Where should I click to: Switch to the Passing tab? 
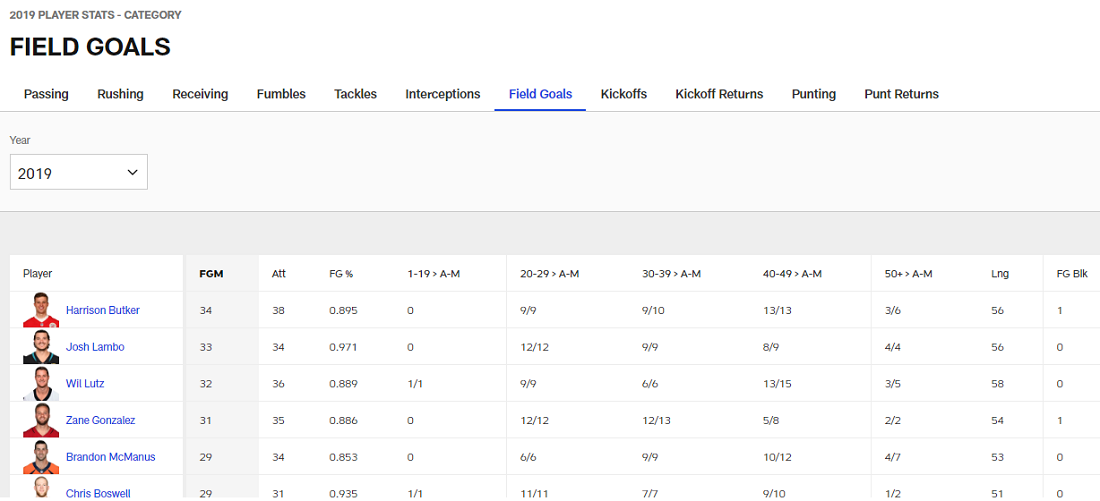[46, 94]
